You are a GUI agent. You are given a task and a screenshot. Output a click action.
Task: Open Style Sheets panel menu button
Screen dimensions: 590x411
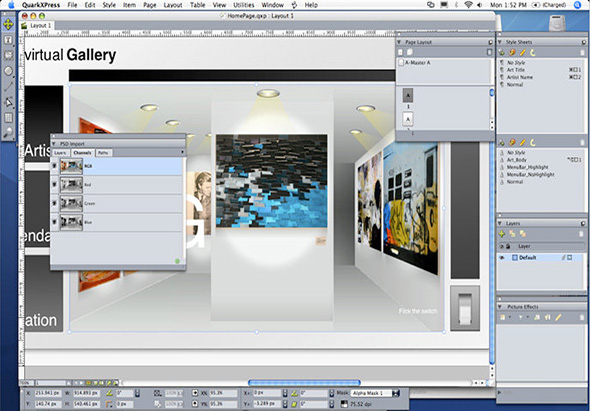584,42
